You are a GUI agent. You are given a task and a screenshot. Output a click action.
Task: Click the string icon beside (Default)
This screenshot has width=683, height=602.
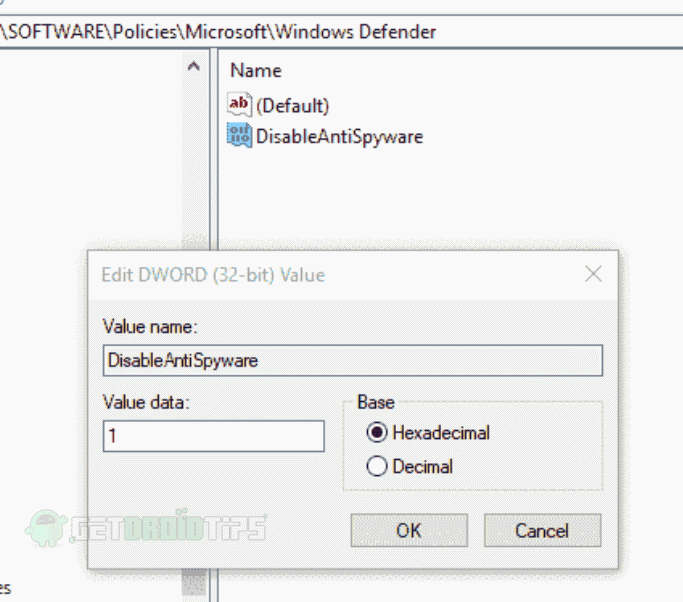click(239, 104)
